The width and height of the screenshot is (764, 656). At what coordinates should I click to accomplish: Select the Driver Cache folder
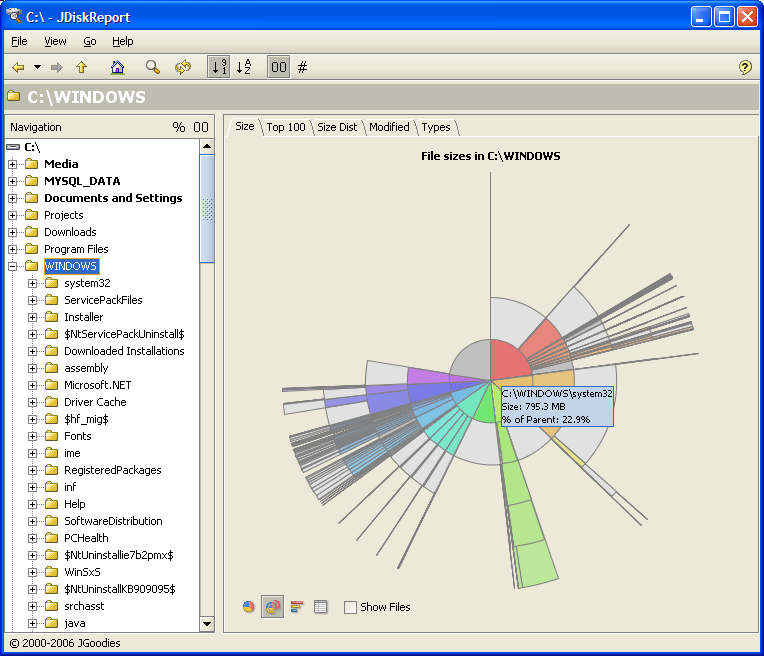coord(95,402)
